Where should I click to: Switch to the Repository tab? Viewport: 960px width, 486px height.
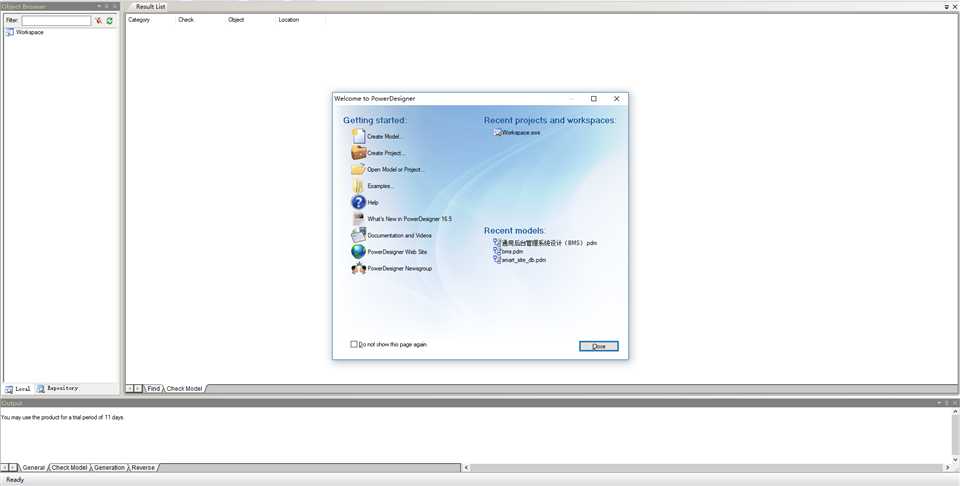(58, 388)
